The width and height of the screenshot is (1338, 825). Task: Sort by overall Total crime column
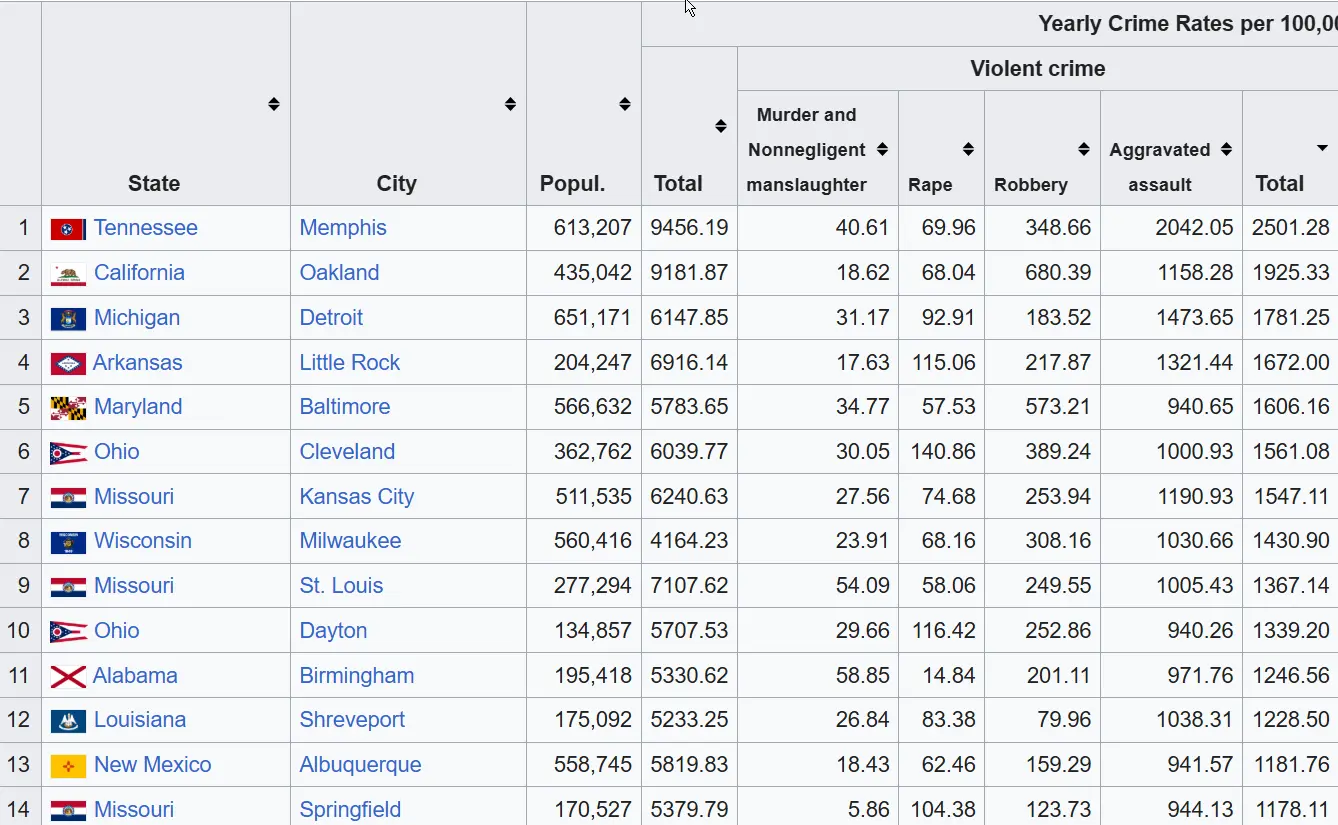(x=720, y=126)
